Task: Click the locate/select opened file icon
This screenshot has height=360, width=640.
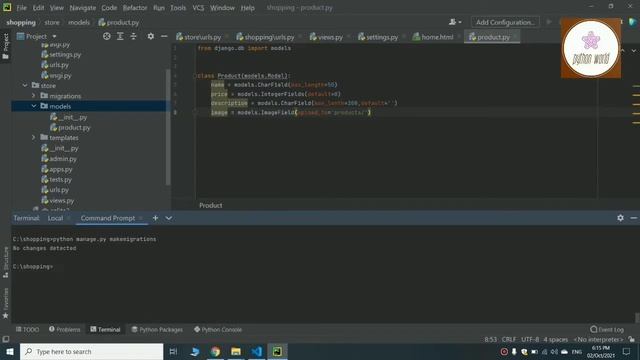Action: 107,36
